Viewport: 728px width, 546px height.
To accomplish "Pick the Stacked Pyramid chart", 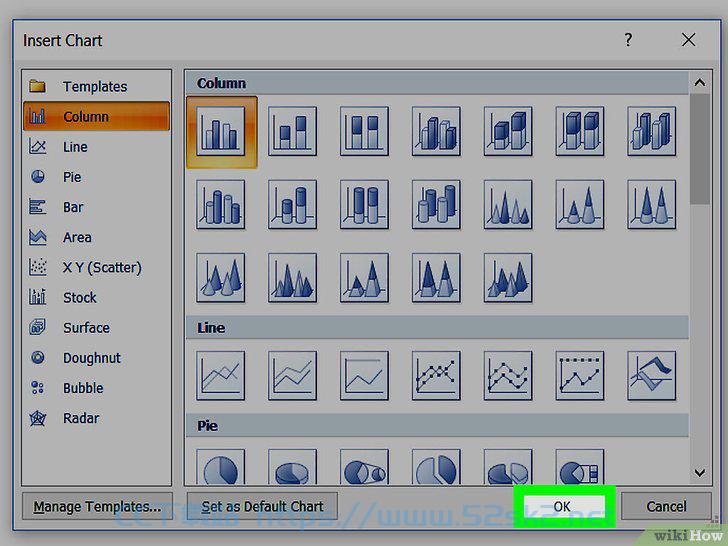I will pyautogui.click(x=364, y=278).
